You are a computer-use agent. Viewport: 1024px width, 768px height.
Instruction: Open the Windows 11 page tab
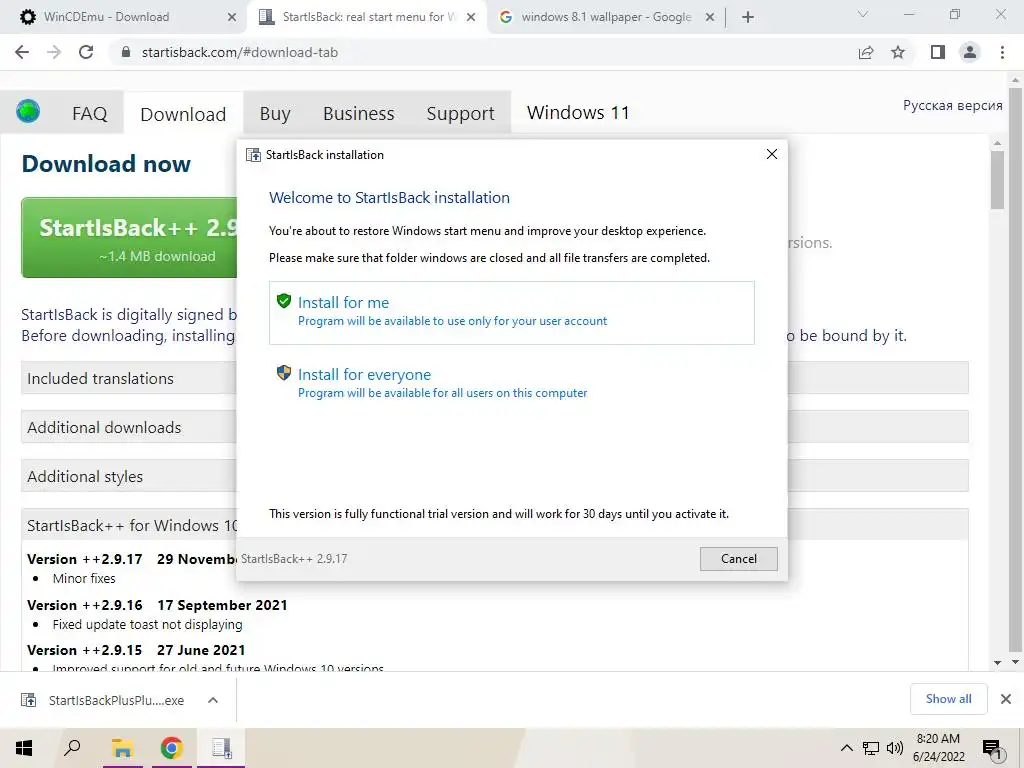578,113
